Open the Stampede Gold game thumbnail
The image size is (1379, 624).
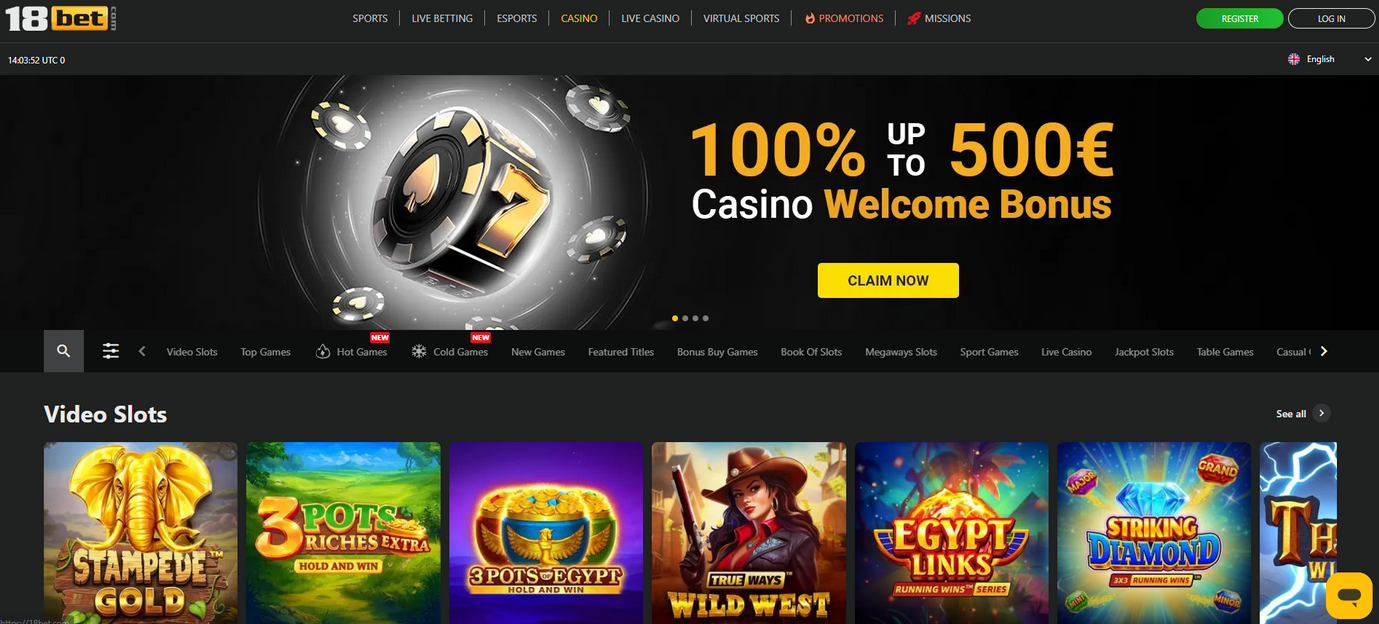click(x=141, y=533)
